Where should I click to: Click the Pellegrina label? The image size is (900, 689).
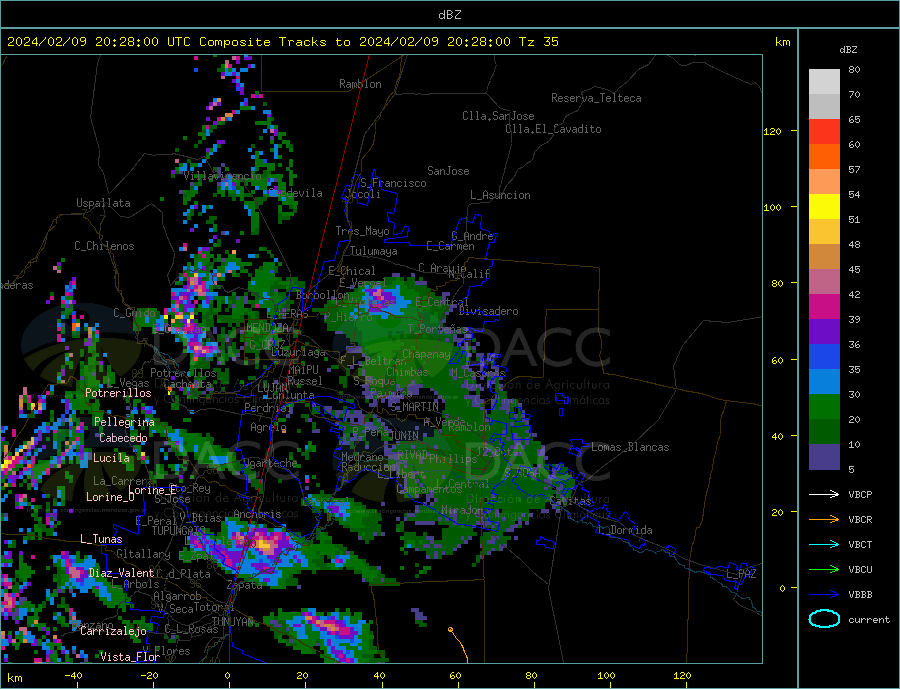click(125, 422)
